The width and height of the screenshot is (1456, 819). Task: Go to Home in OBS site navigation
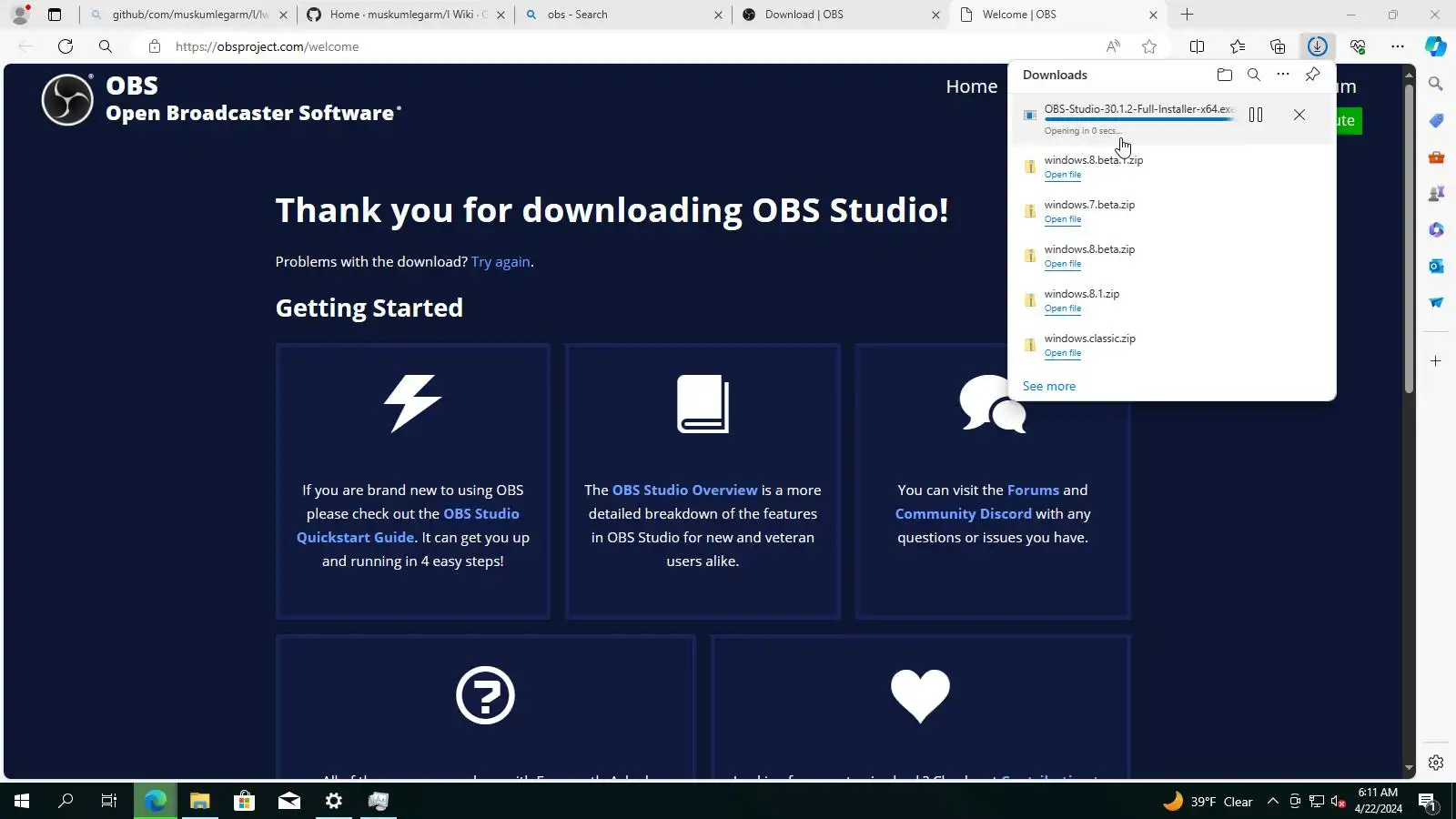972,86
